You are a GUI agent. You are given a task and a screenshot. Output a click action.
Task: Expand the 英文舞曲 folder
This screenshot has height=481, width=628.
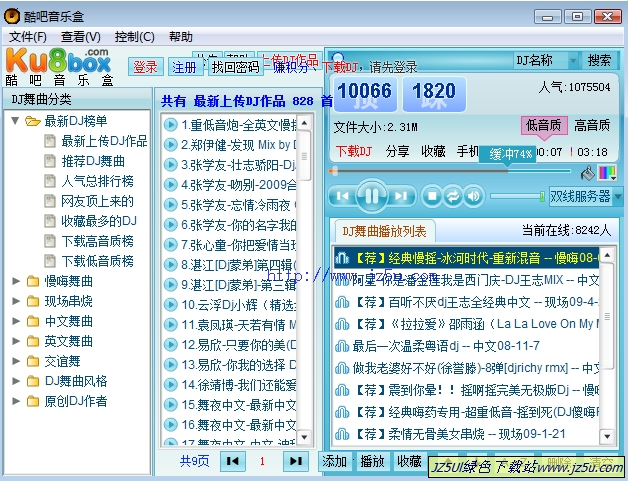coord(16,341)
